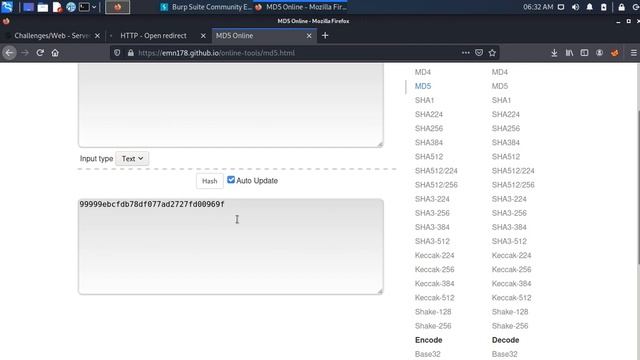Open the Library icon in the toolbar

click(569, 53)
